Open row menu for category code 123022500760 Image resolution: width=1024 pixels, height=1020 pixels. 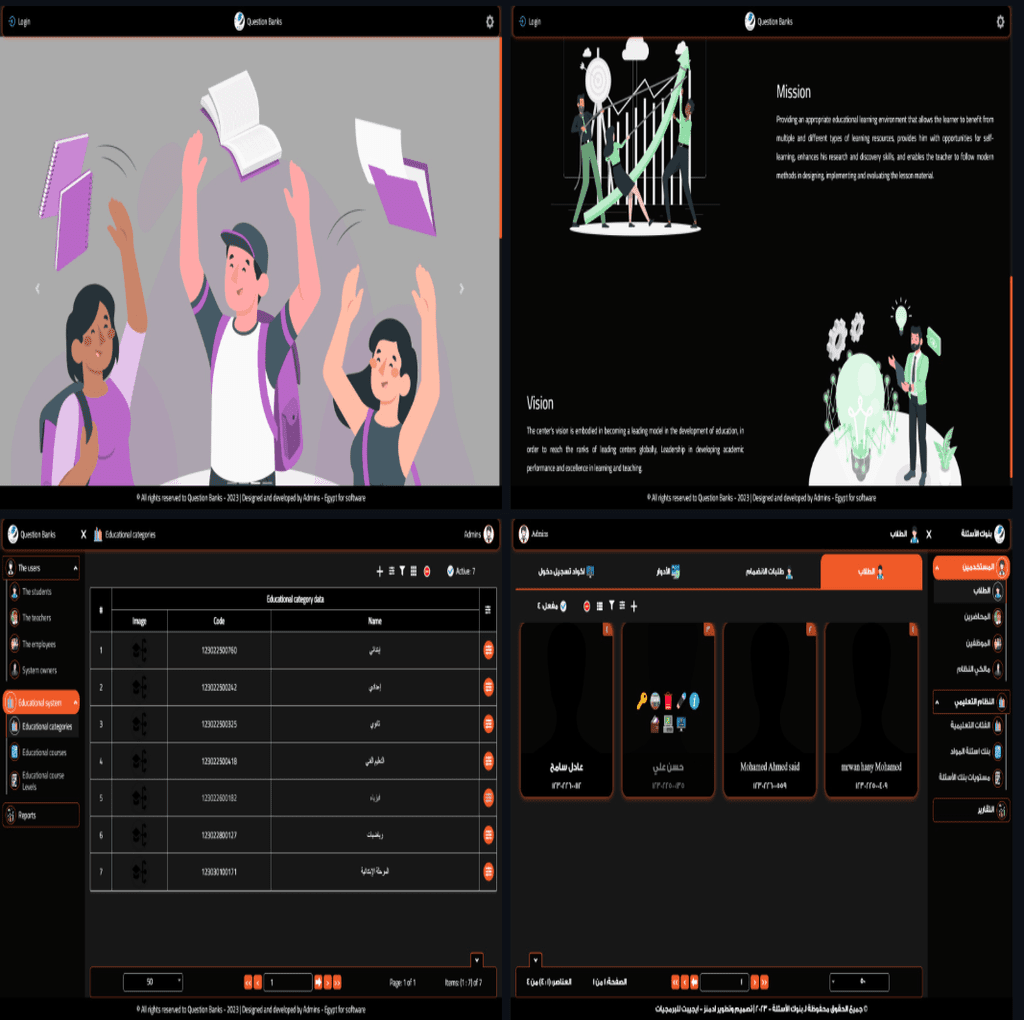[x=488, y=650]
